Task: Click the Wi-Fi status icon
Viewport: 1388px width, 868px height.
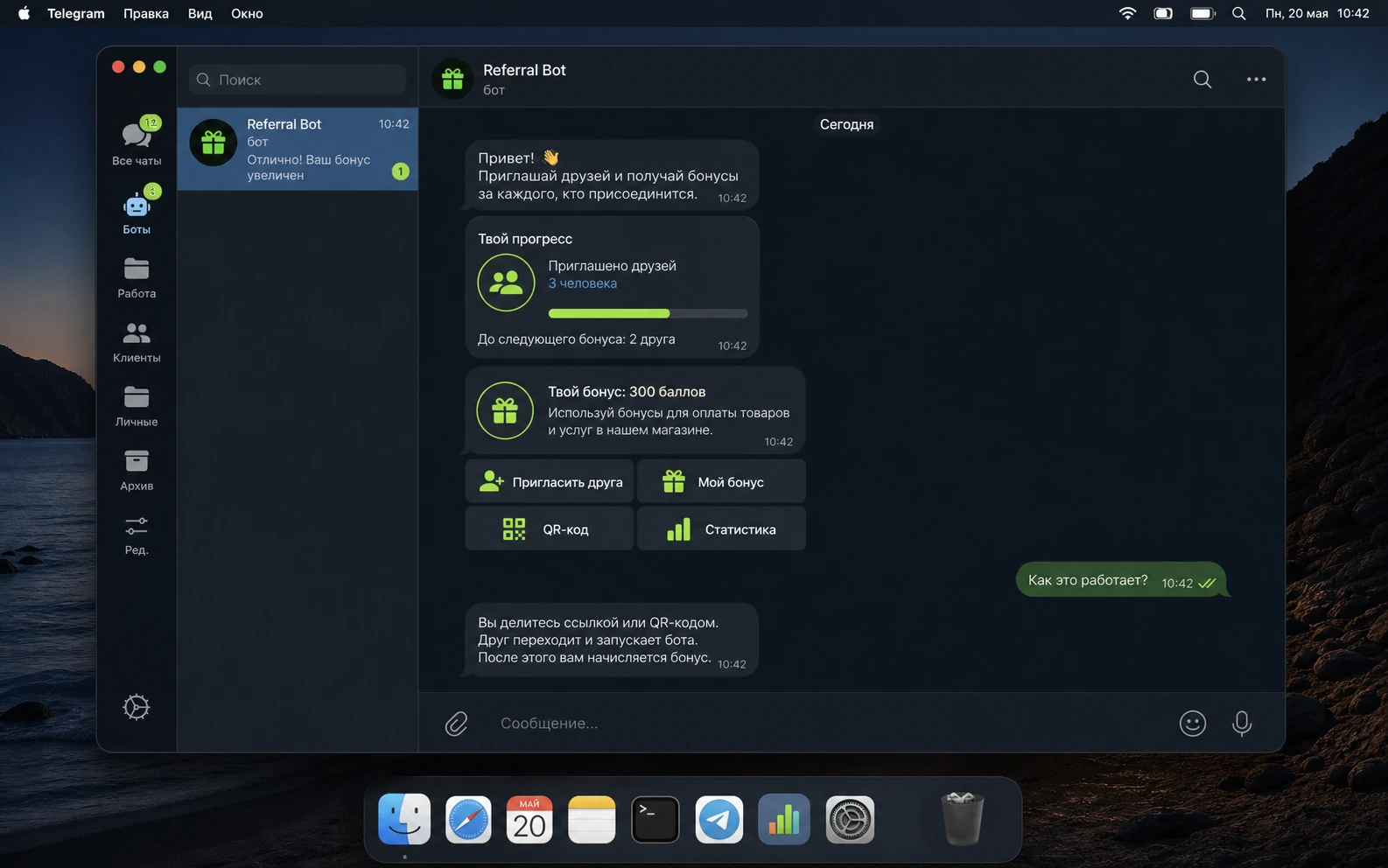Action: pyautogui.click(x=1127, y=13)
